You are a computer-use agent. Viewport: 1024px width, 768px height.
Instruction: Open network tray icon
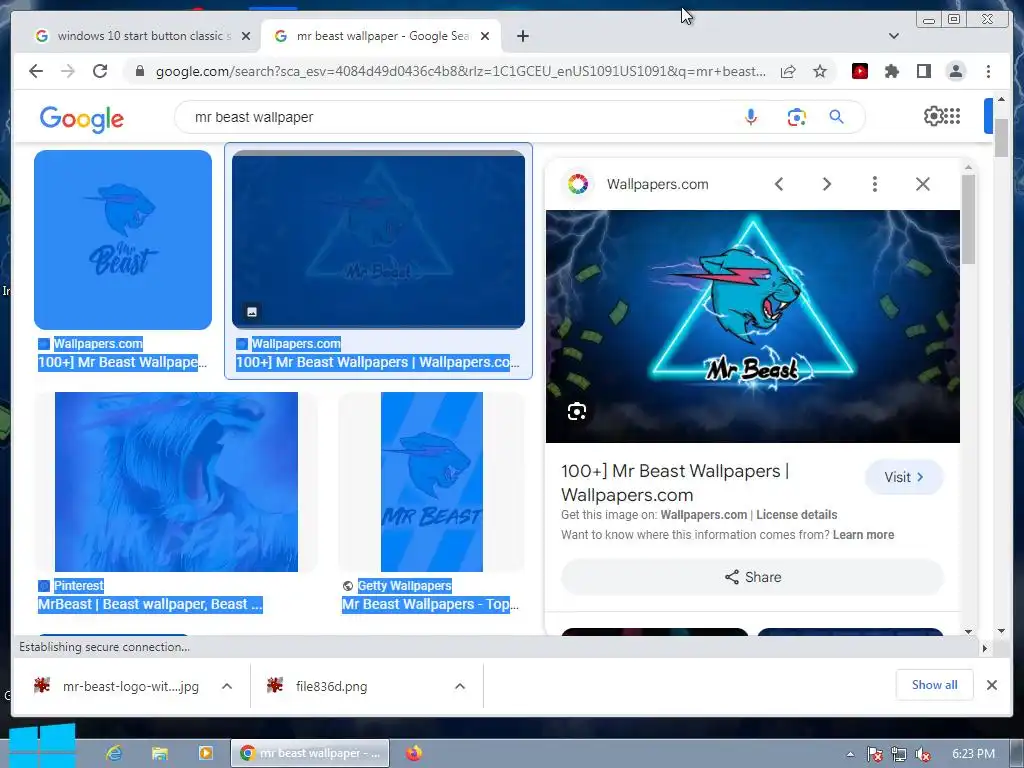899,754
